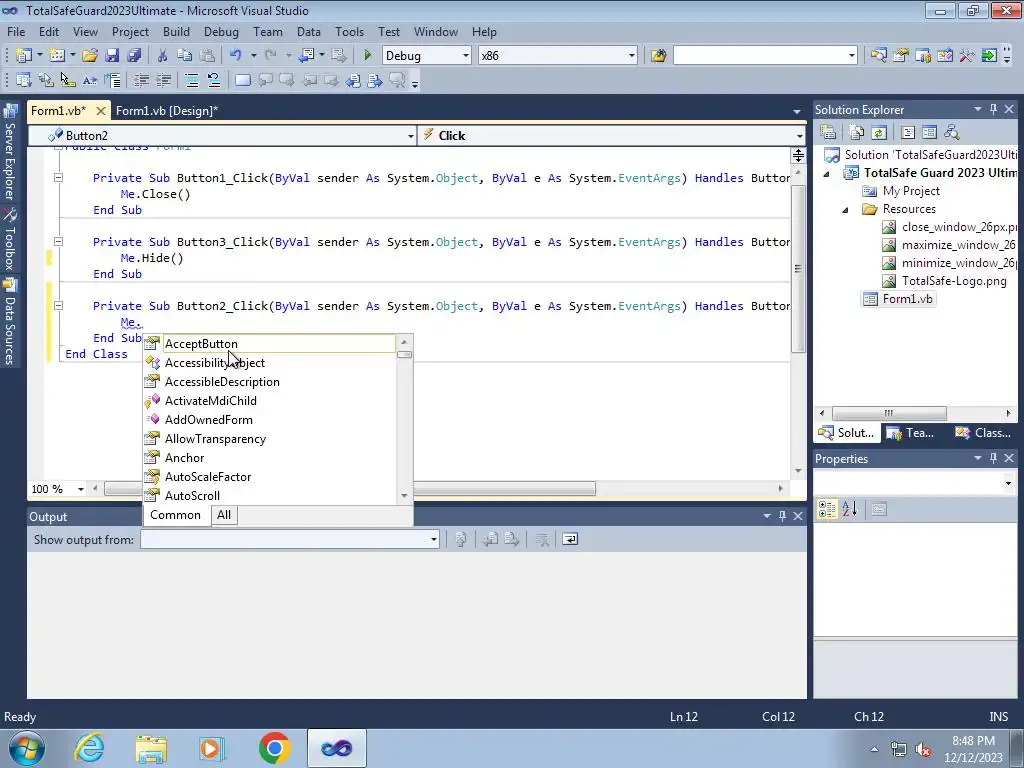Open the Toolbox with the tools icon
Viewport: 1024px width, 768px height.
pyautogui.click(x=967, y=56)
